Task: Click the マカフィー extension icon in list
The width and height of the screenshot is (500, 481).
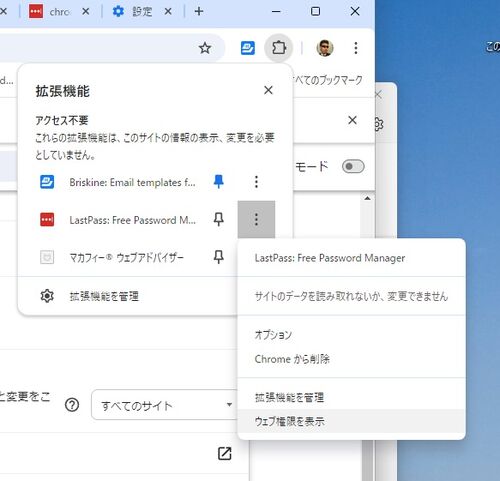Action: 47,257
